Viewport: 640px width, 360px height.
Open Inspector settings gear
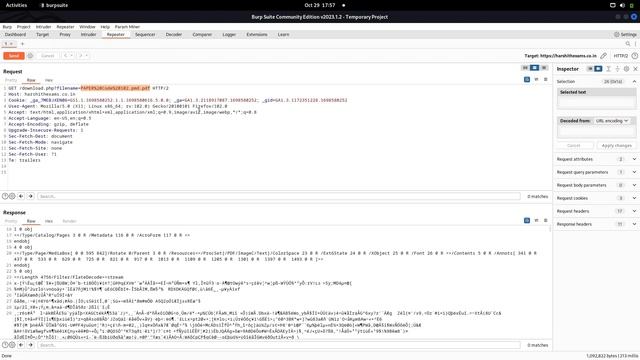click(627, 69)
